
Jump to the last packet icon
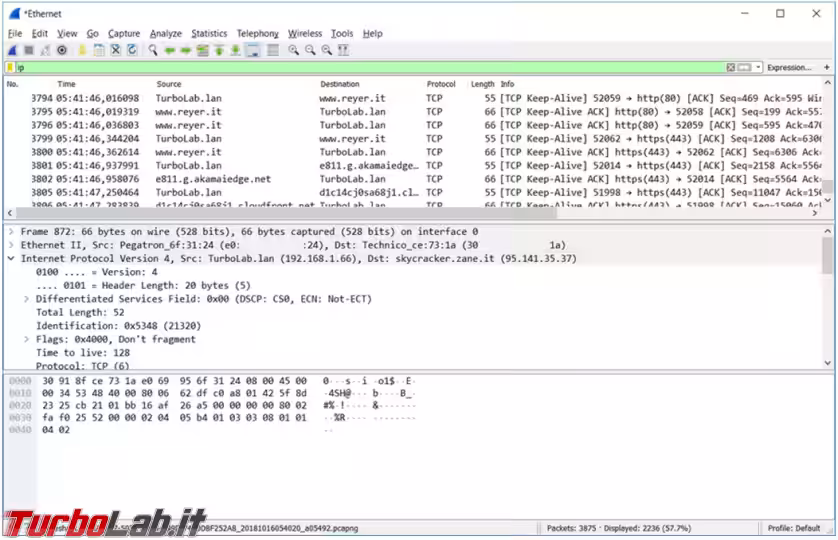236,49
